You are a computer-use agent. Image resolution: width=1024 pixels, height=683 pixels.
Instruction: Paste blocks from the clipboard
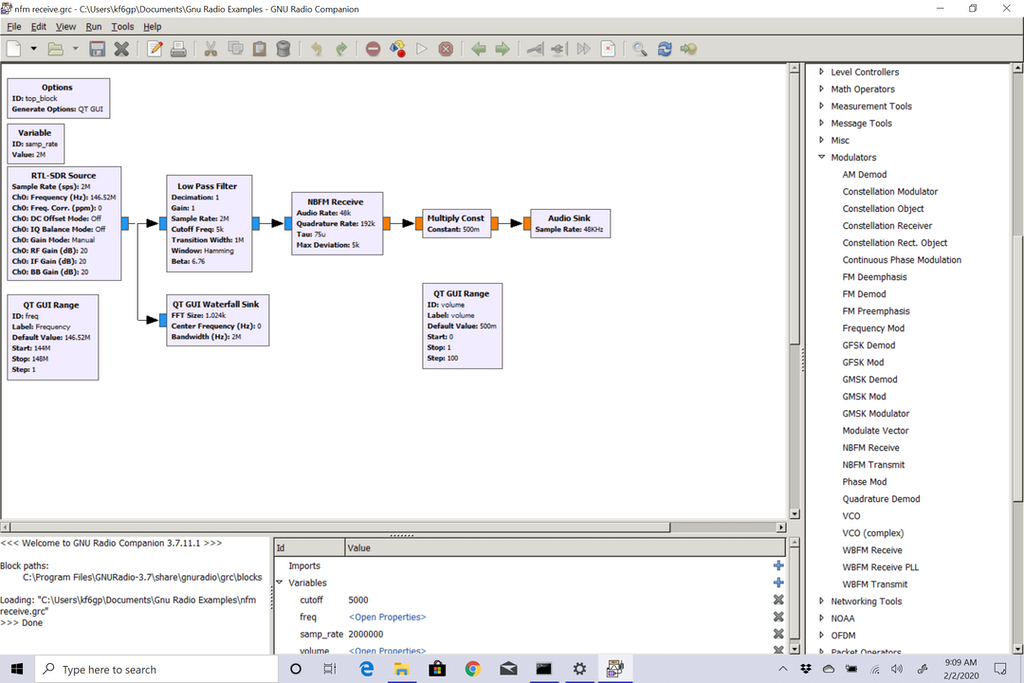(x=259, y=49)
